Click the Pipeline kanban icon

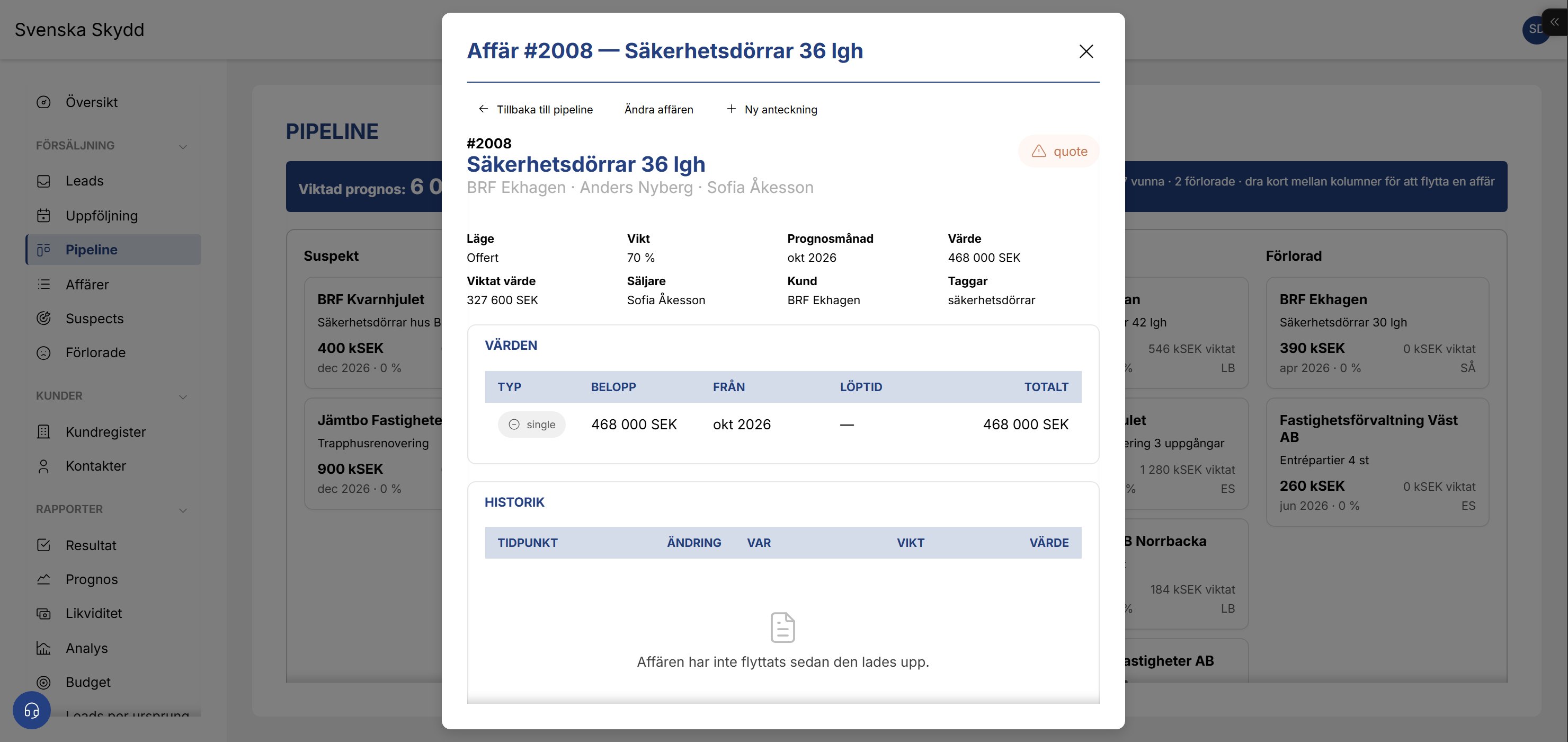(44, 250)
